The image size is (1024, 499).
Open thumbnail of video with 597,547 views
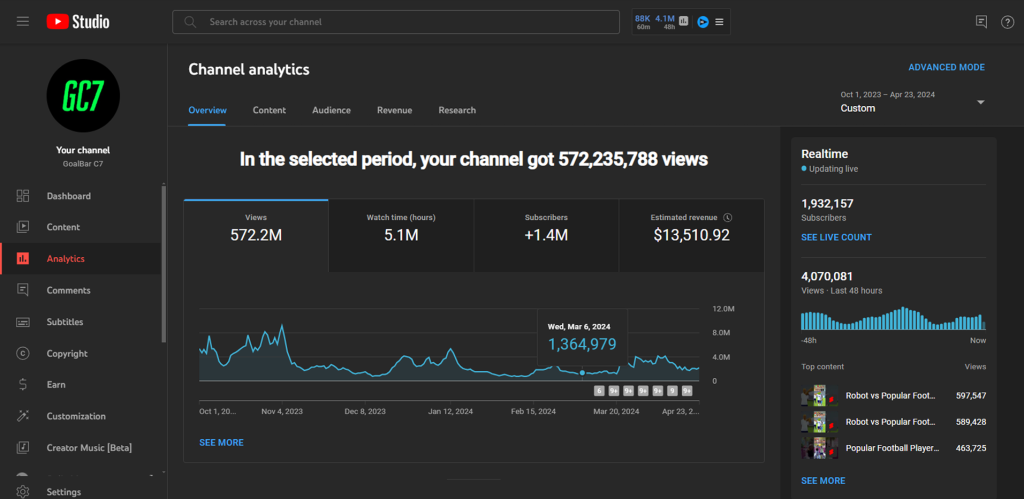coord(820,396)
